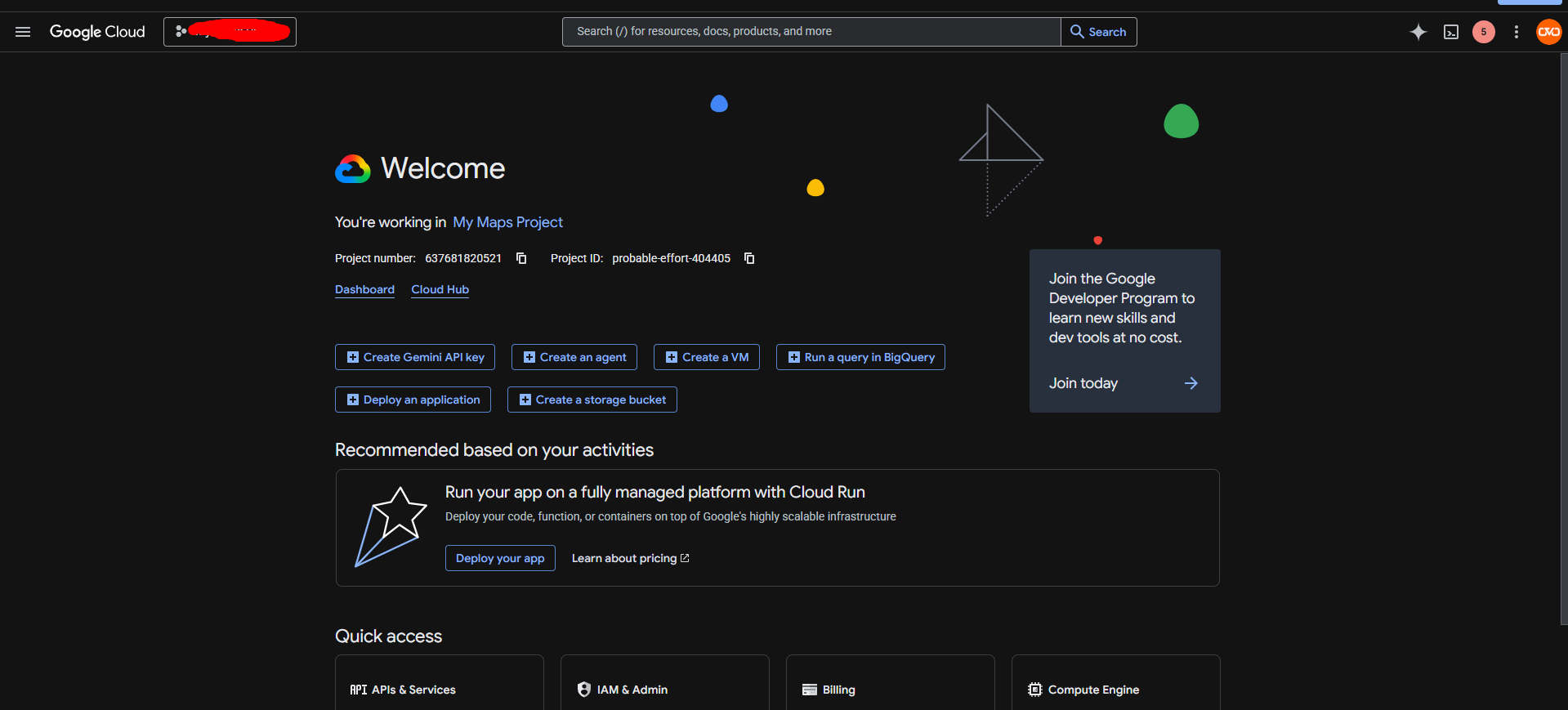Click the external link icon after pricing
This screenshot has width=1568, height=710.
tap(685, 558)
